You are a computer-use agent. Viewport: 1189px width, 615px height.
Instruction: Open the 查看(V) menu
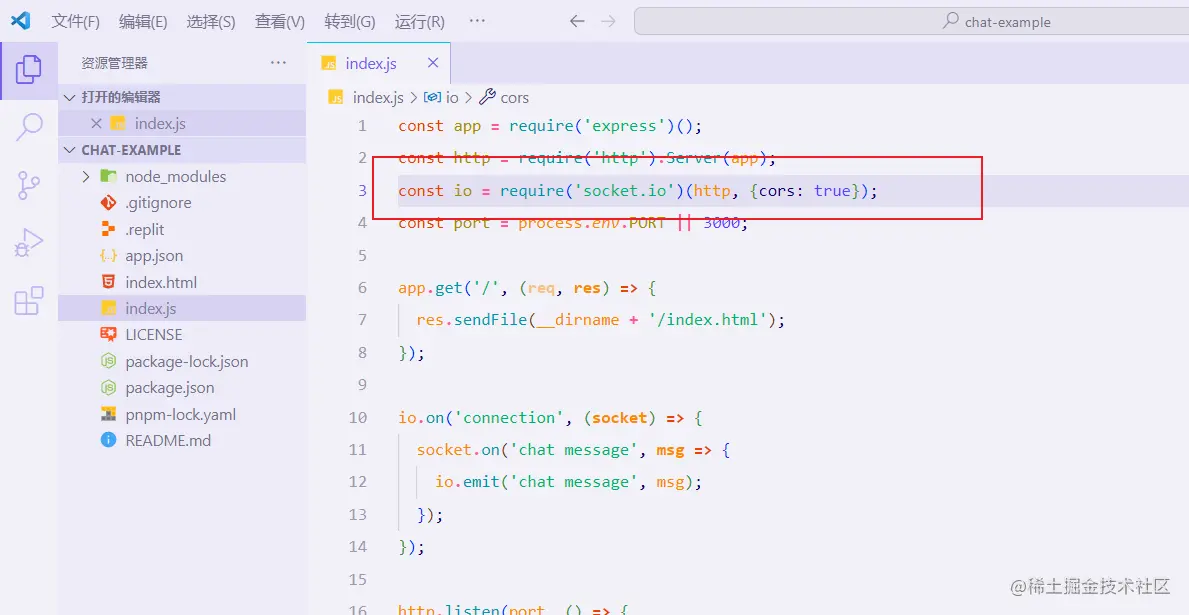280,21
